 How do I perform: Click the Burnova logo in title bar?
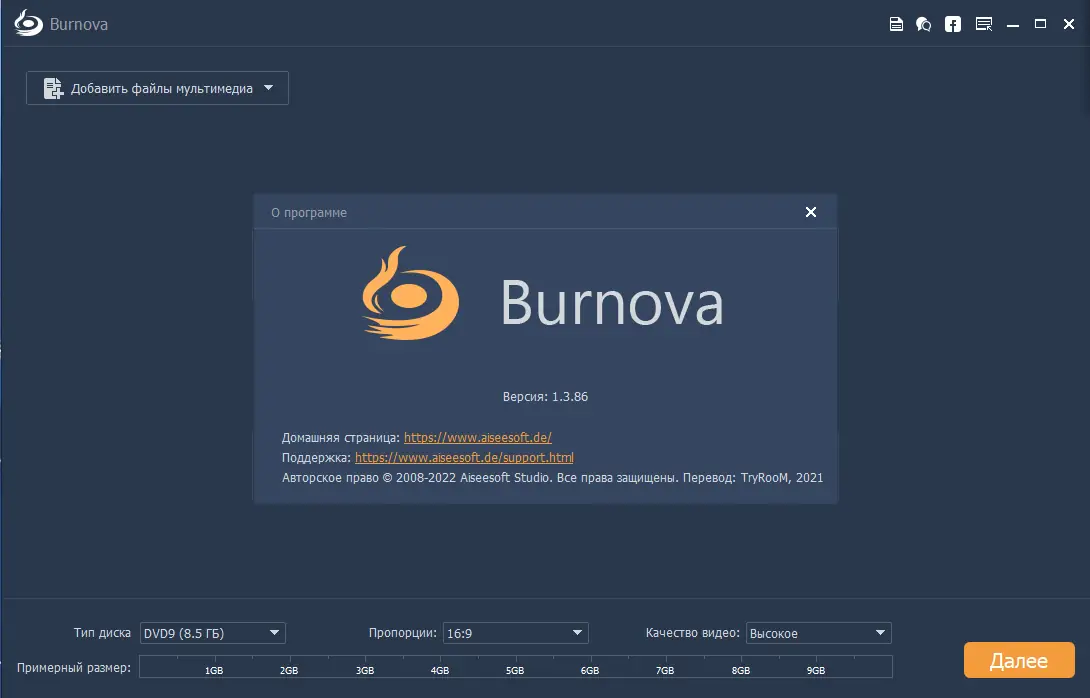pos(29,24)
